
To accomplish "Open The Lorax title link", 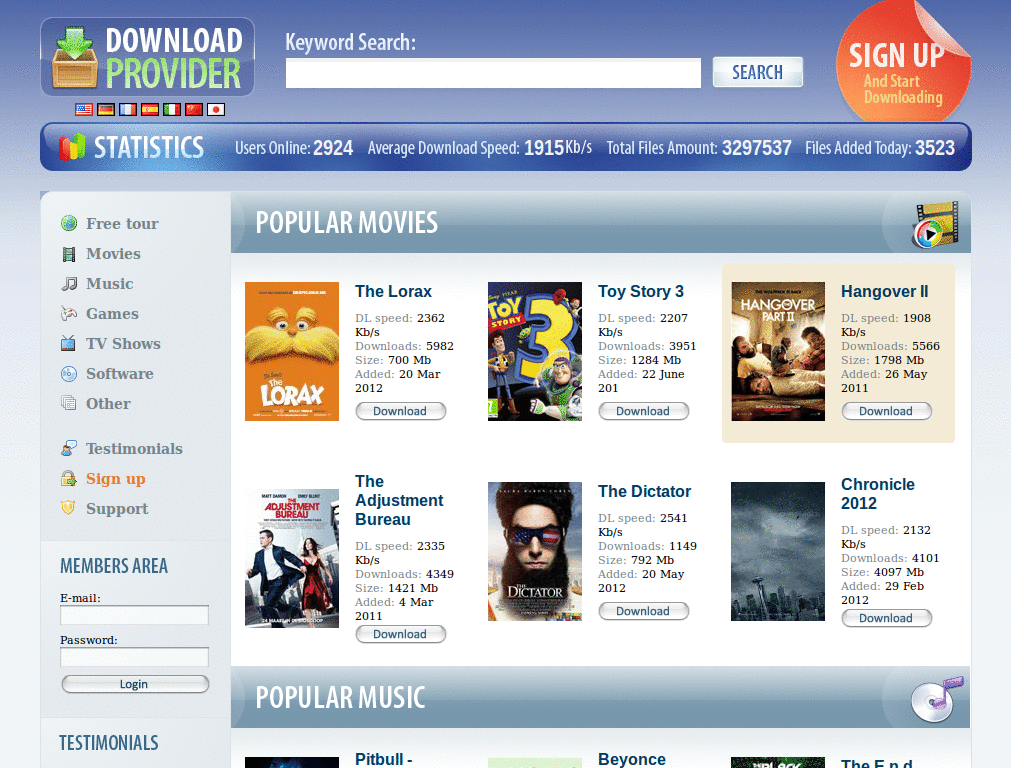I will 393,291.
